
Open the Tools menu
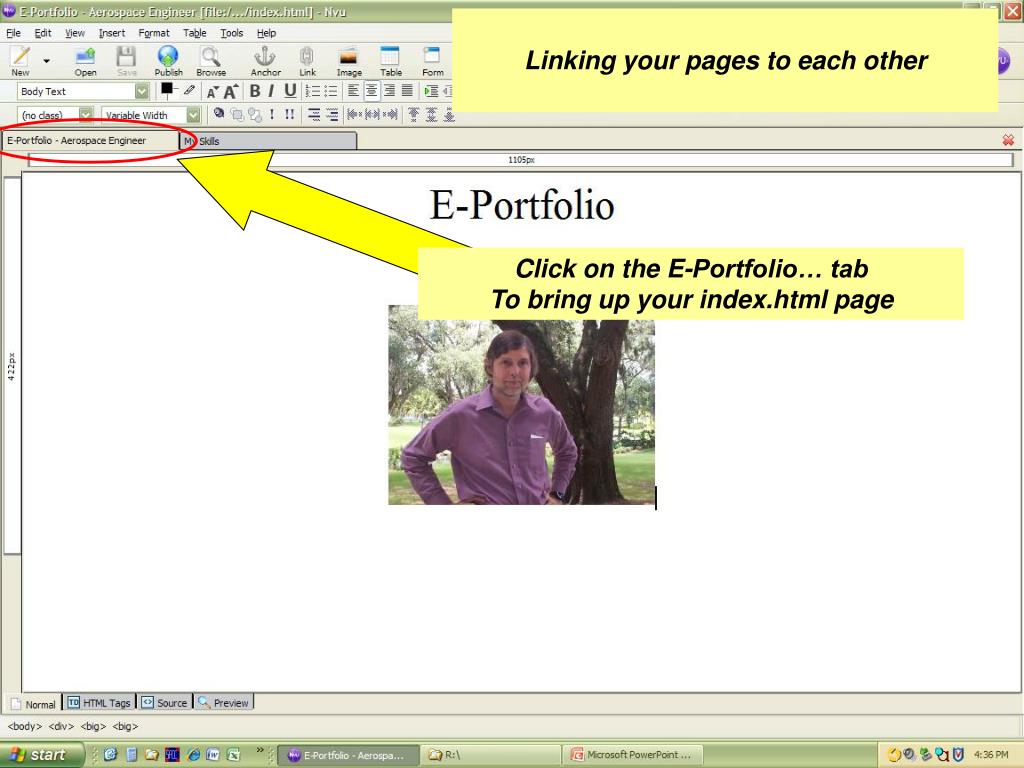pos(232,33)
